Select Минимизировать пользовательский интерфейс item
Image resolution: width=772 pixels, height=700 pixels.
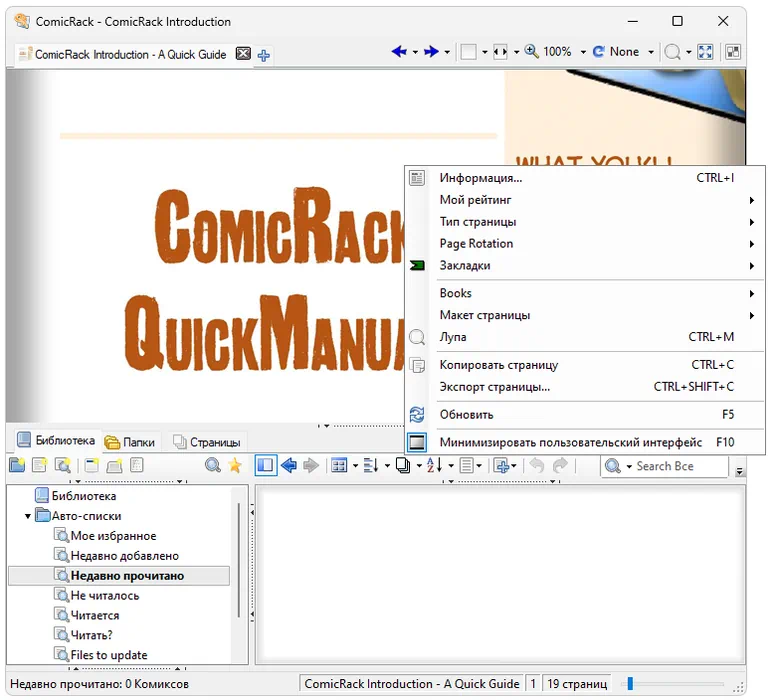585,442
